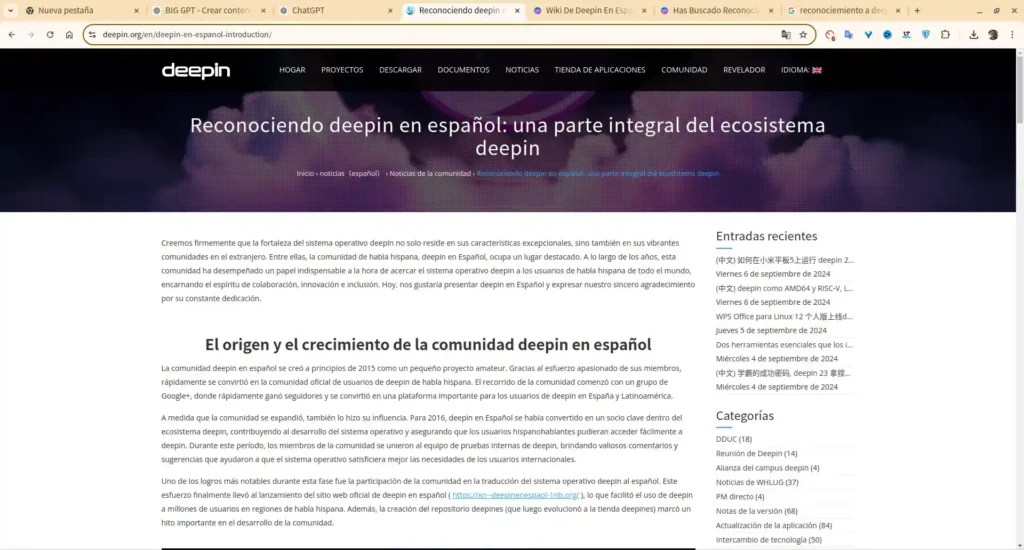The width and height of the screenshot is (1024, 550).
Task: Switch to the 'BIG GPT - Crear contenido' tab
Action: pos(207,10)
